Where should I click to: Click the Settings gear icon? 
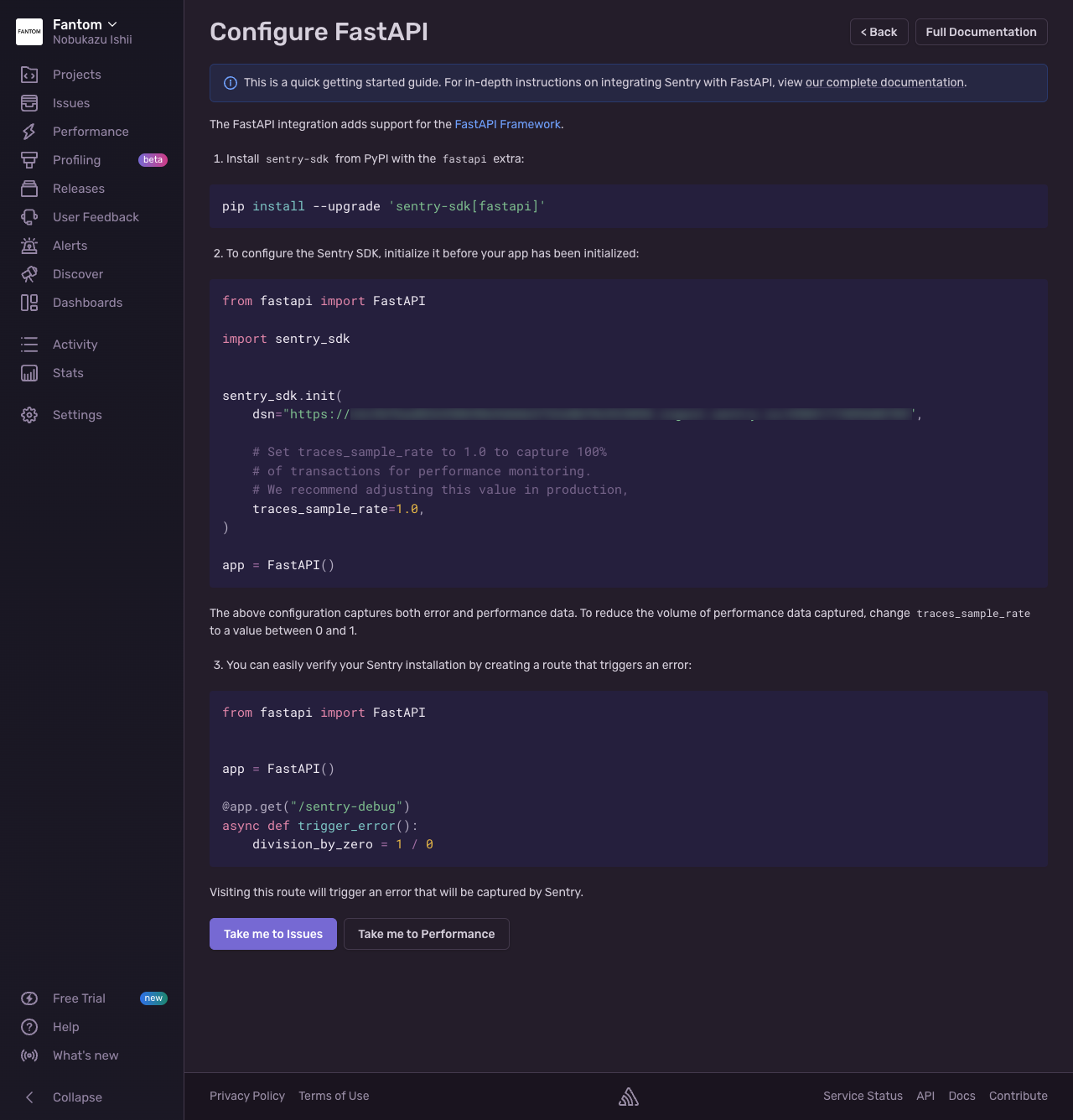pyautogui.click(x=29, y=415)
